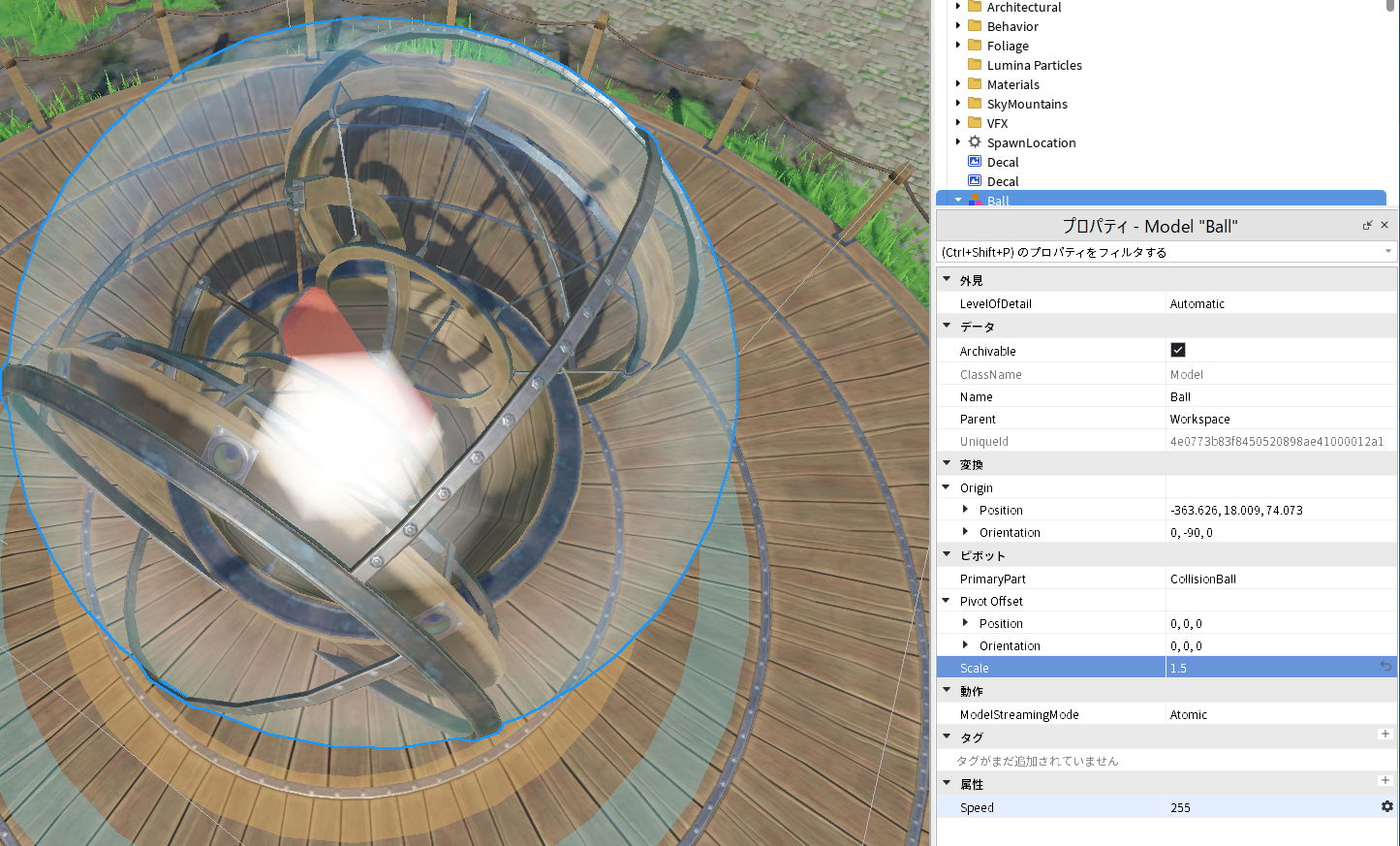Add a new tag with the plus icon
Image resolution: width=1400 pixels, height=846 pixels.
(1385, 735)
